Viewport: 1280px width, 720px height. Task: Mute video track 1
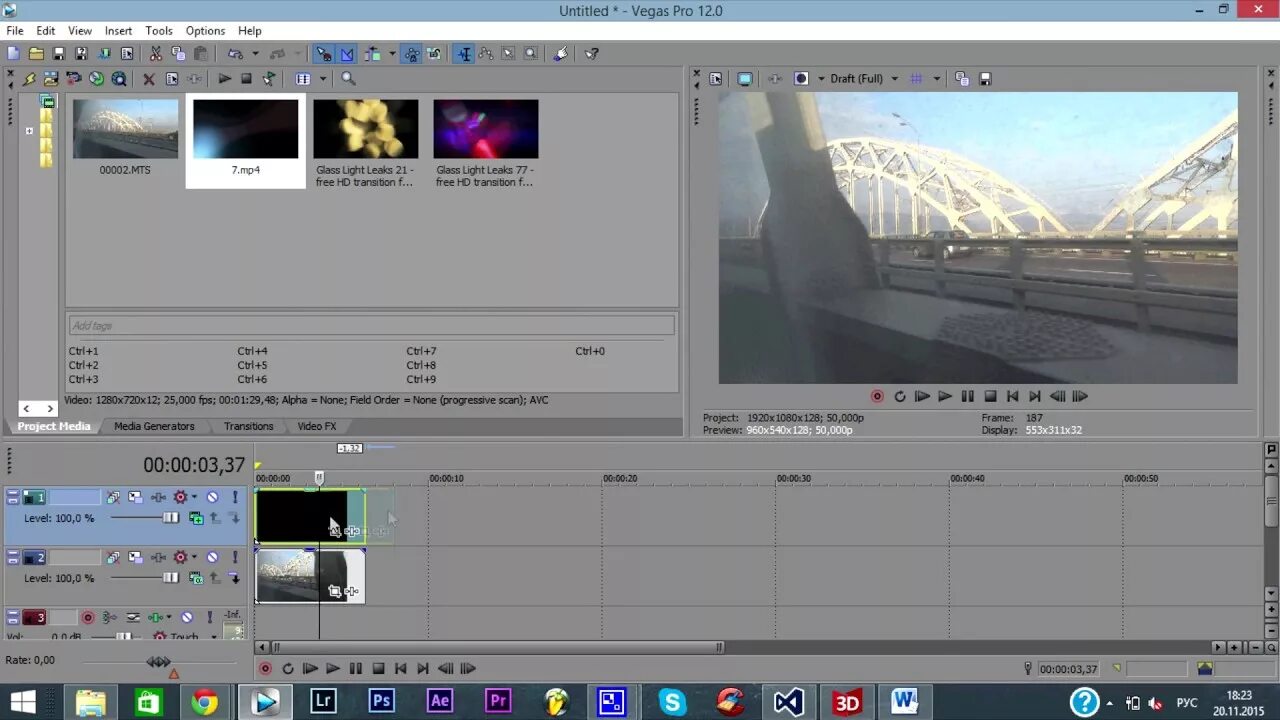coord(213,497)
